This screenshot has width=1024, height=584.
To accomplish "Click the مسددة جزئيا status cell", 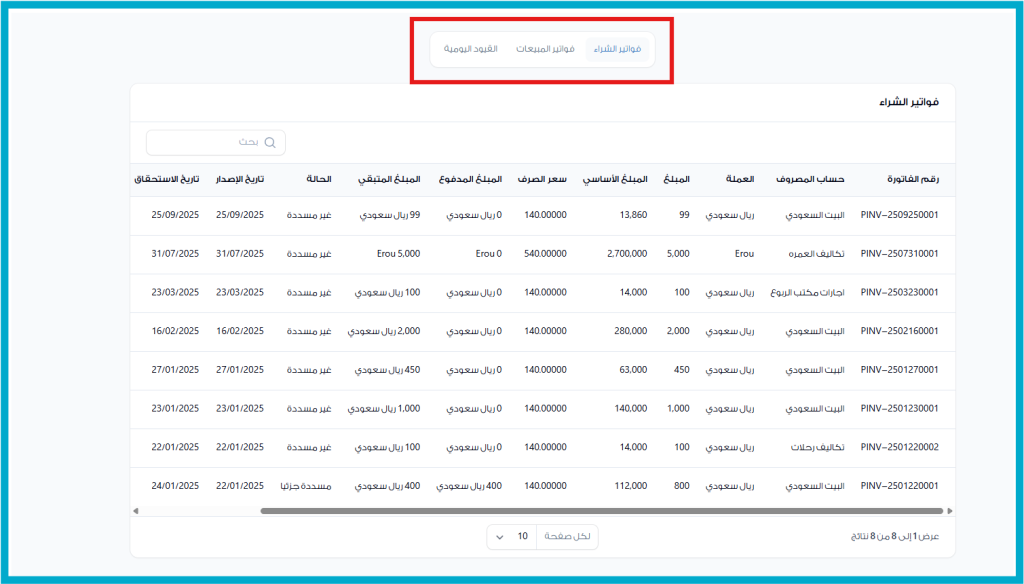I will (x=306, y=487).
